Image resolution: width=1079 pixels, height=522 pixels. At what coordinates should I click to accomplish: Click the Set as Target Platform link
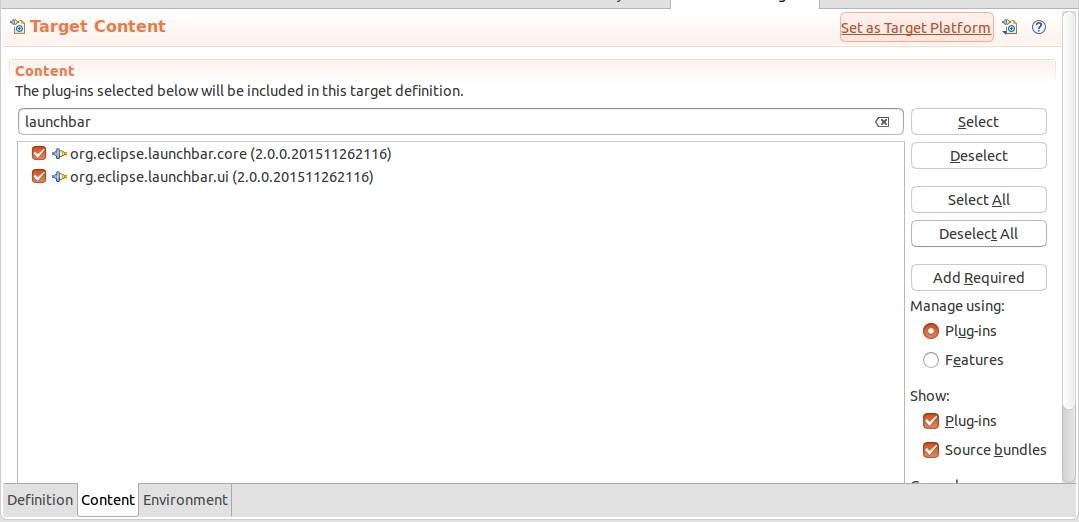[916, 28]
